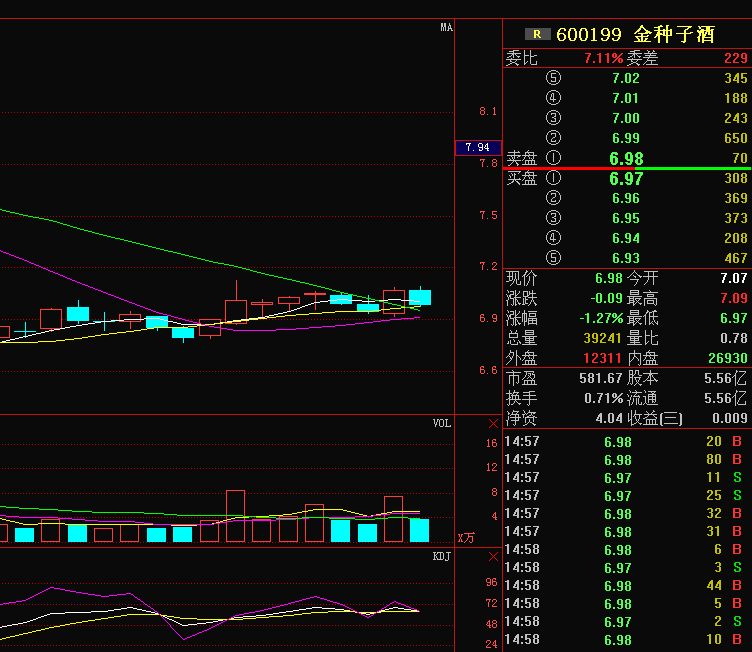The height and width of the screenshot is (652, 752).
Task: Click the red-green buy/sell ratio bar
Action: (627, 168)
